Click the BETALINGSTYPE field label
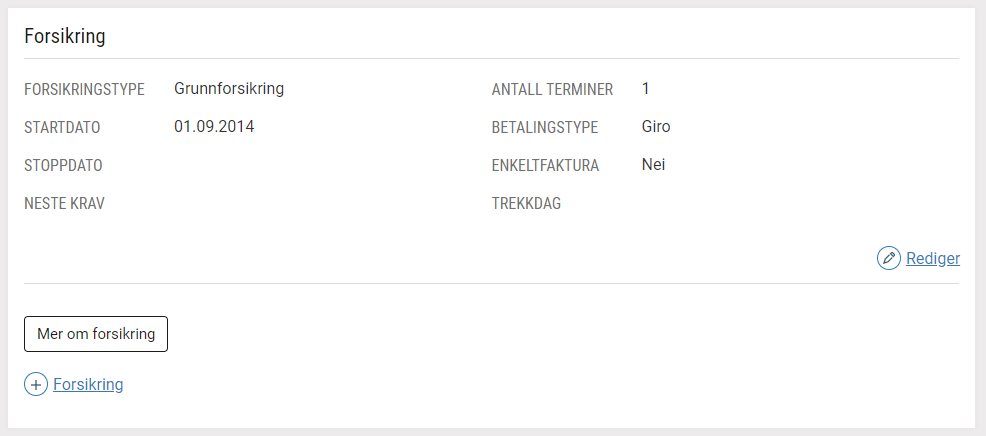This screenshot has height=436, width=986. click(545, 128)
